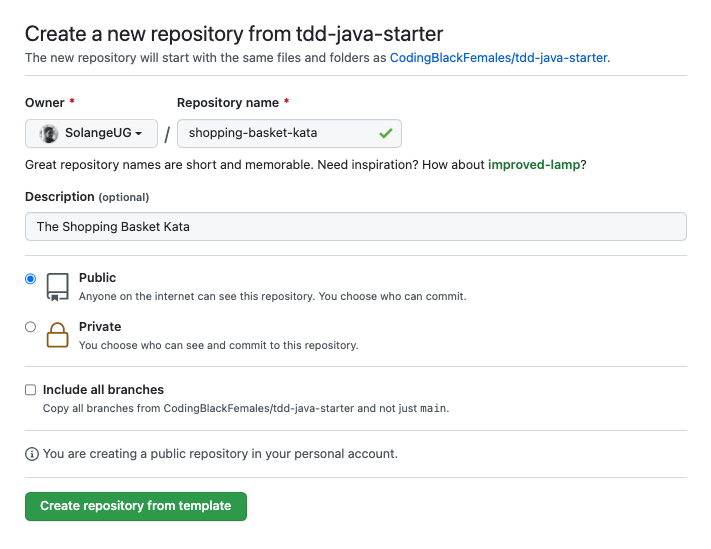Click the 'Copy all branches' description text
This screenshot has height=549, width=711.
point(246,408)
